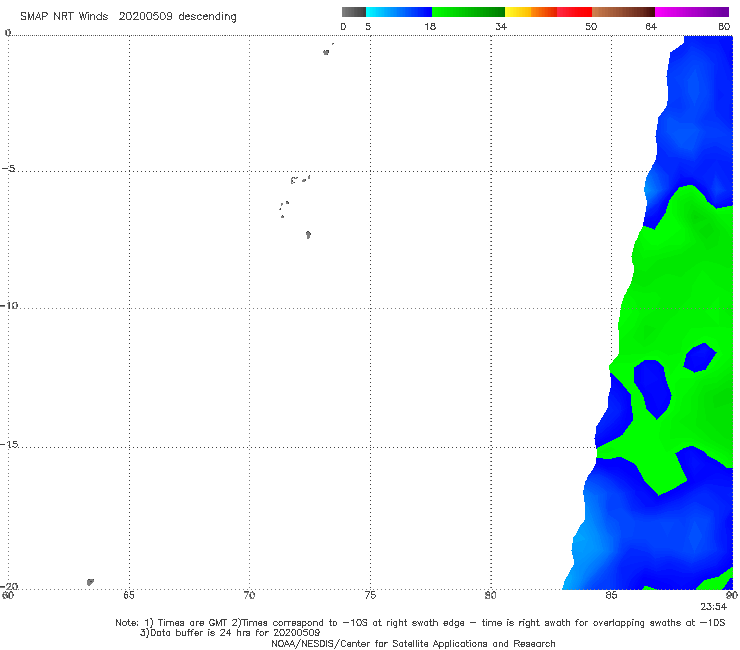Click the latitude label '-5'
The image size is (740, 650).
pos(9,169)
